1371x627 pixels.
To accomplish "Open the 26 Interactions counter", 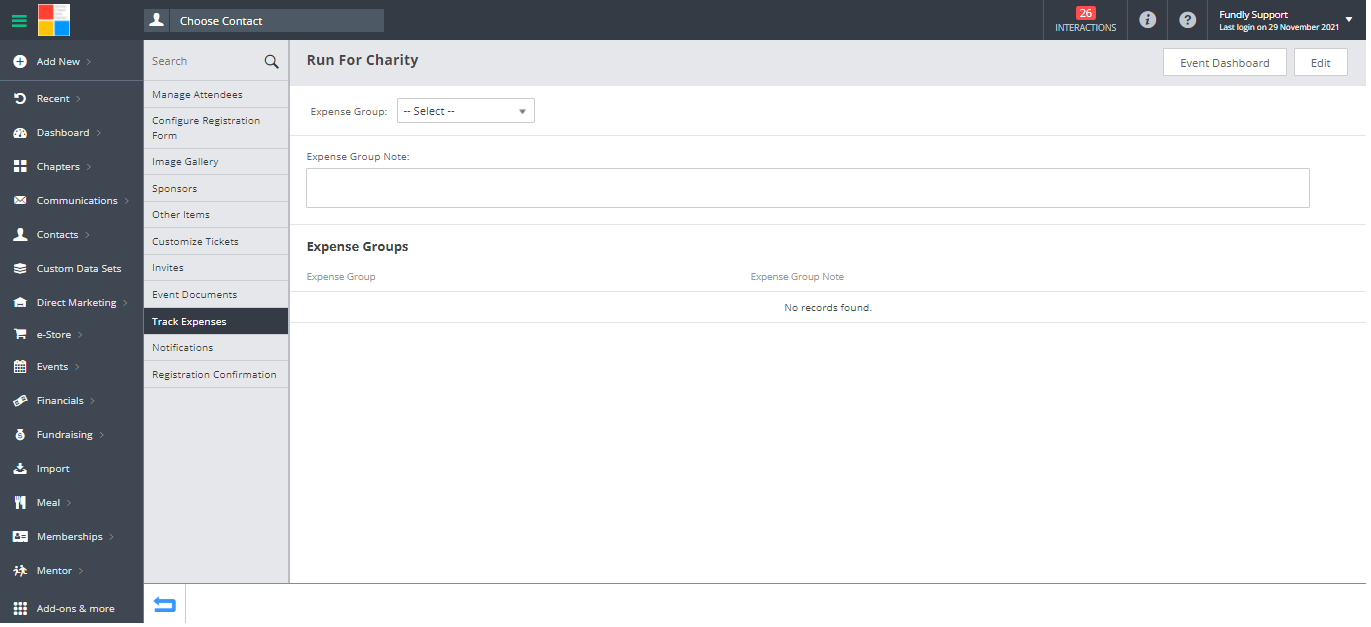I will click(x=1085, y=20).
